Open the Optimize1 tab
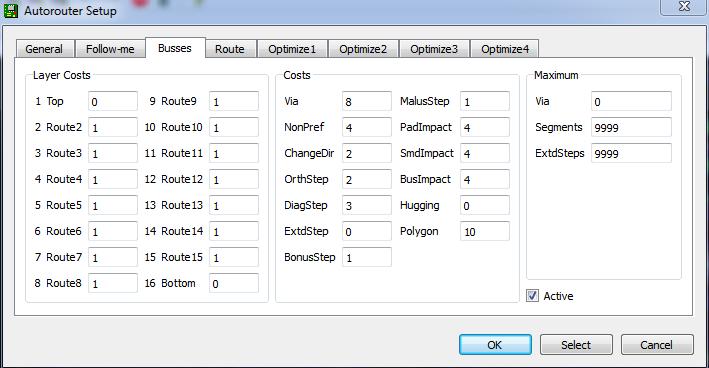709x368 pixels. pyautogui.click(x=292, y=49)
